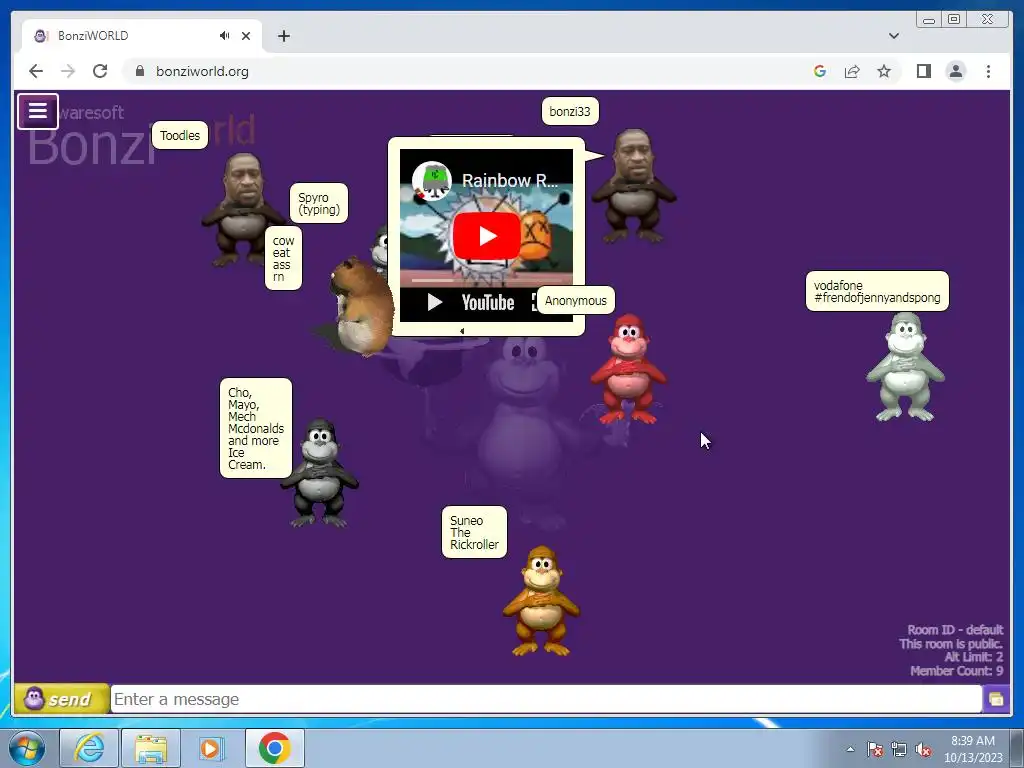
Task: Click the Google icon in address bar
Action: pos(820,71)
